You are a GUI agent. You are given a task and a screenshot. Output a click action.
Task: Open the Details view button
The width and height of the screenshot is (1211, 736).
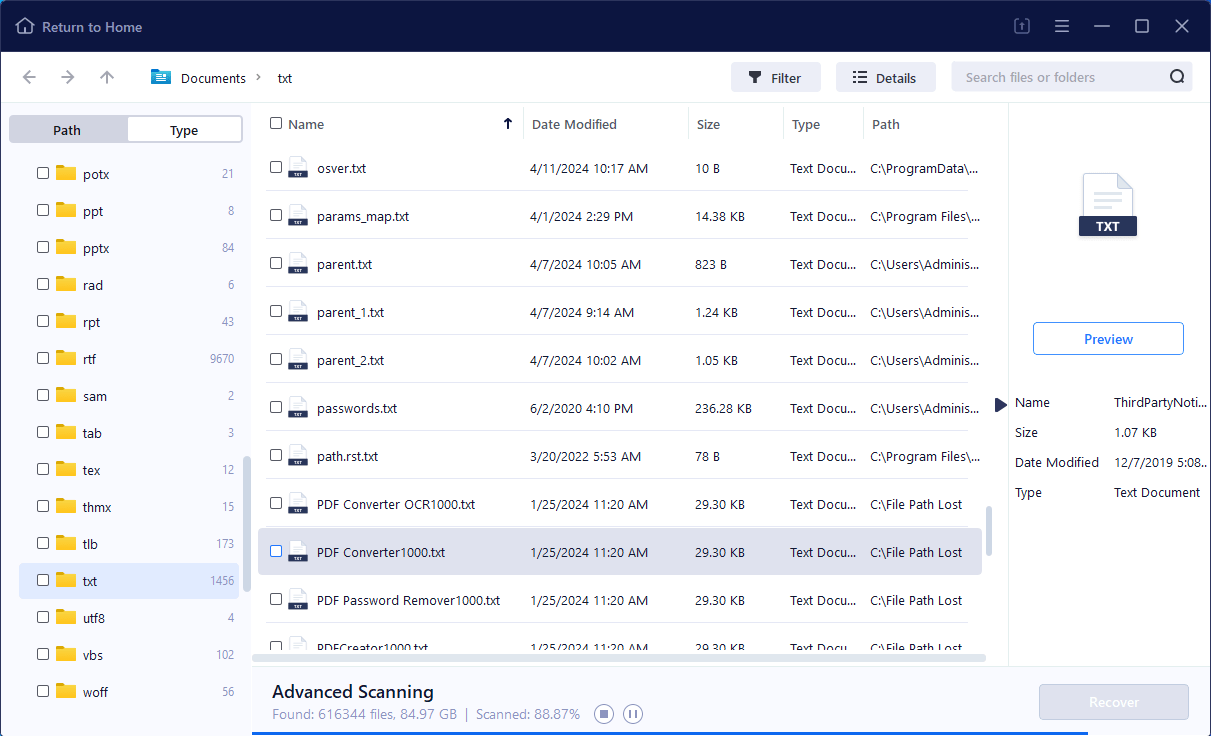pos(885,78)
